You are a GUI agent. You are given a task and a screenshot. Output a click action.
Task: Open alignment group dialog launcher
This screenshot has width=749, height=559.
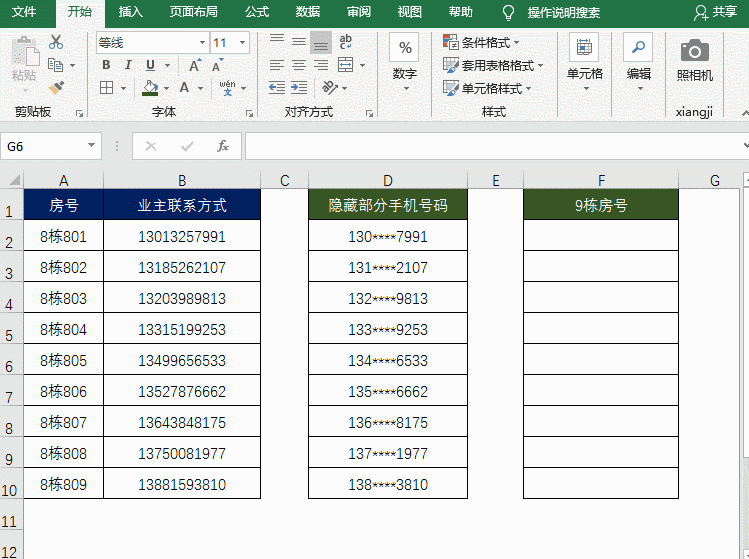(x=369, y=113)
